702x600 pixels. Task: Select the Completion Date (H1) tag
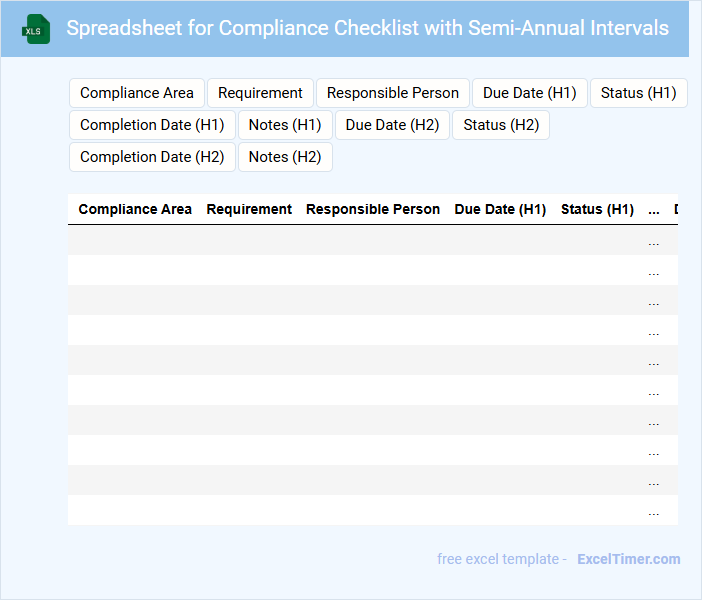pyautogui.click(x=152, y=125)
